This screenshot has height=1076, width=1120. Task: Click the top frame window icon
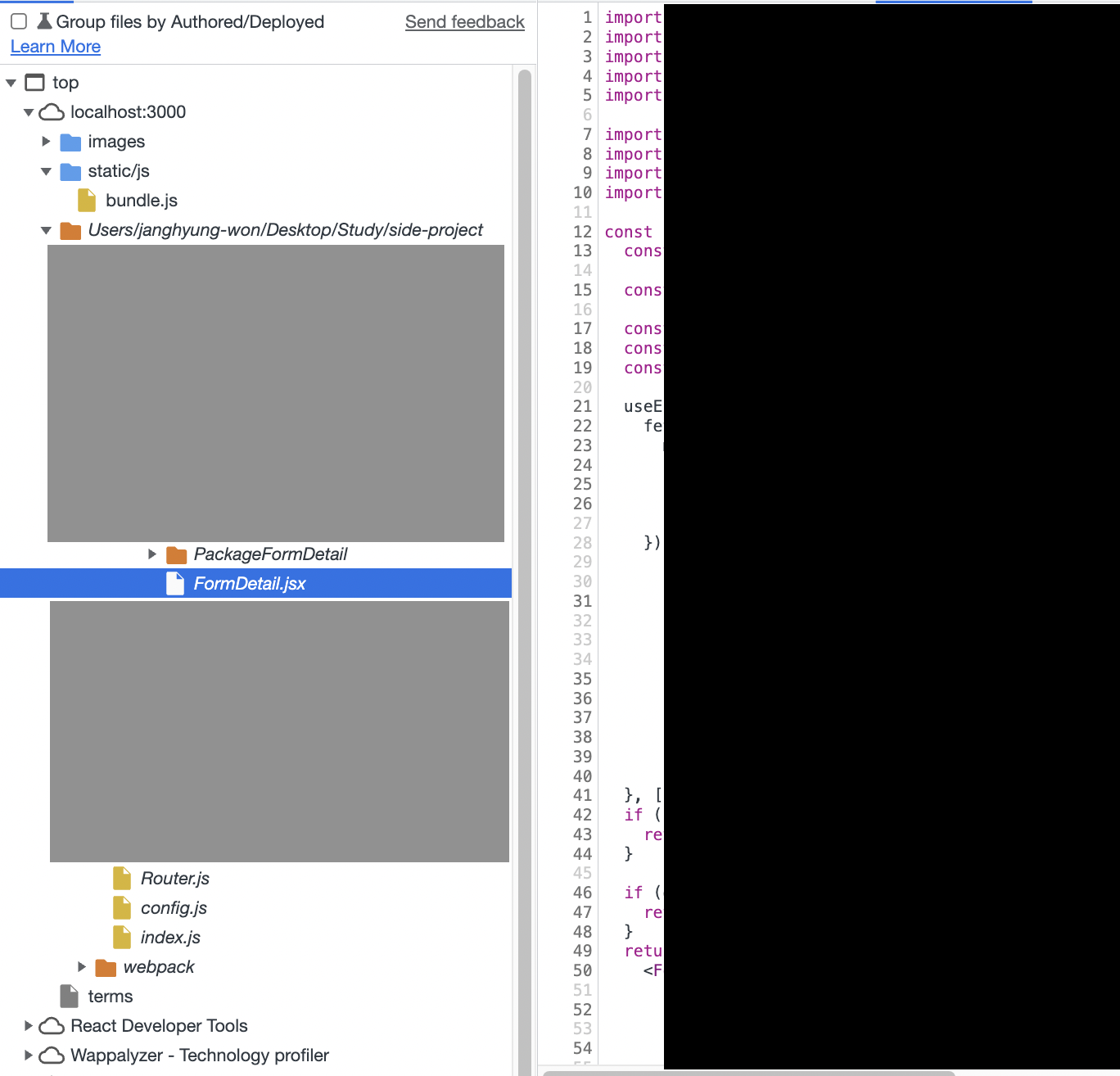pos(35,83)
